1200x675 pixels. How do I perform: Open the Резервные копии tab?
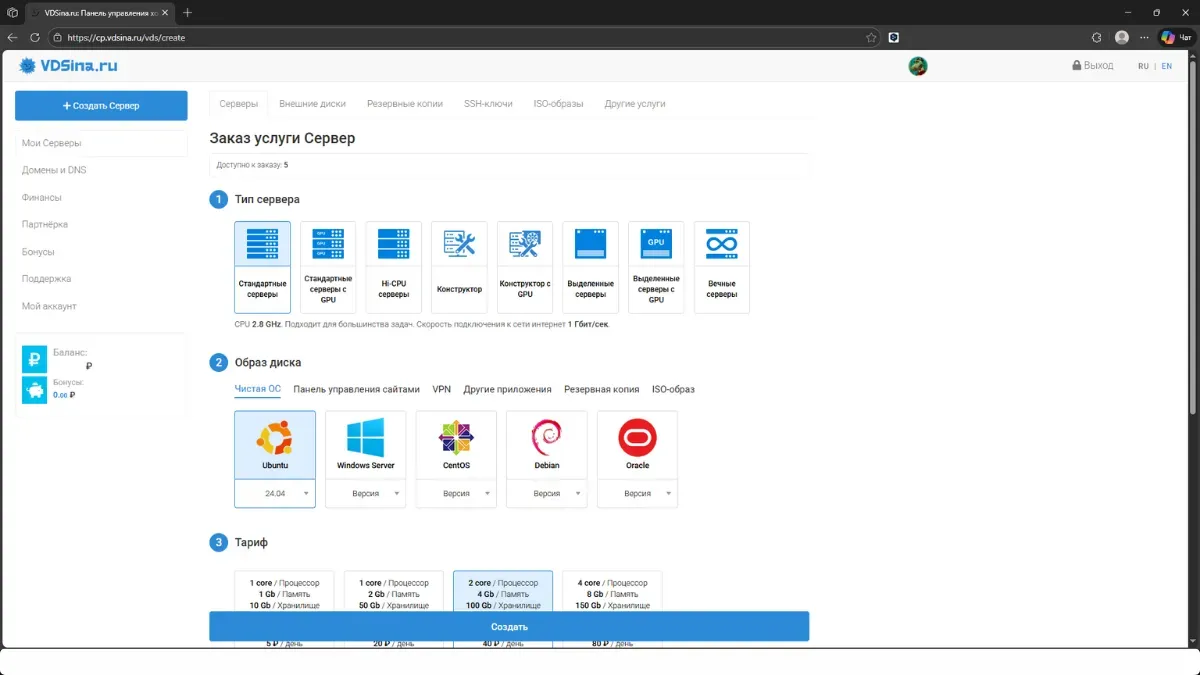click(x=404, y=104)
